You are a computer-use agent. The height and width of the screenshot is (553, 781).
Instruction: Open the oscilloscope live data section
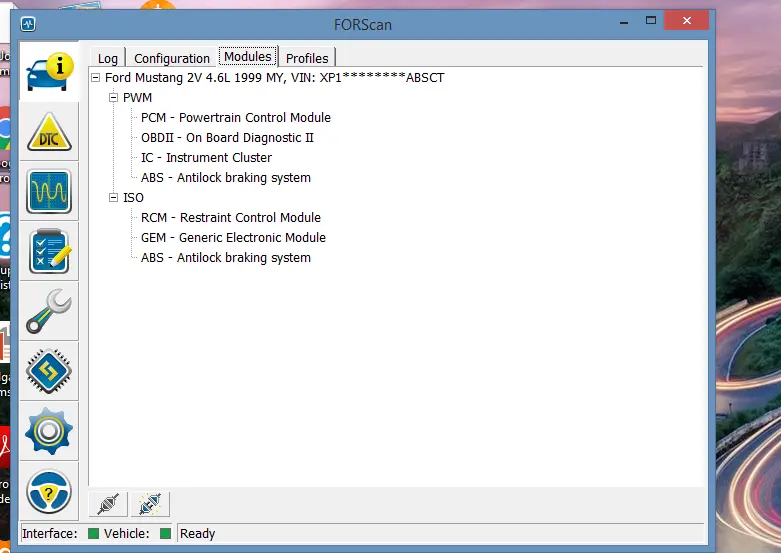(x=49, y=191)
